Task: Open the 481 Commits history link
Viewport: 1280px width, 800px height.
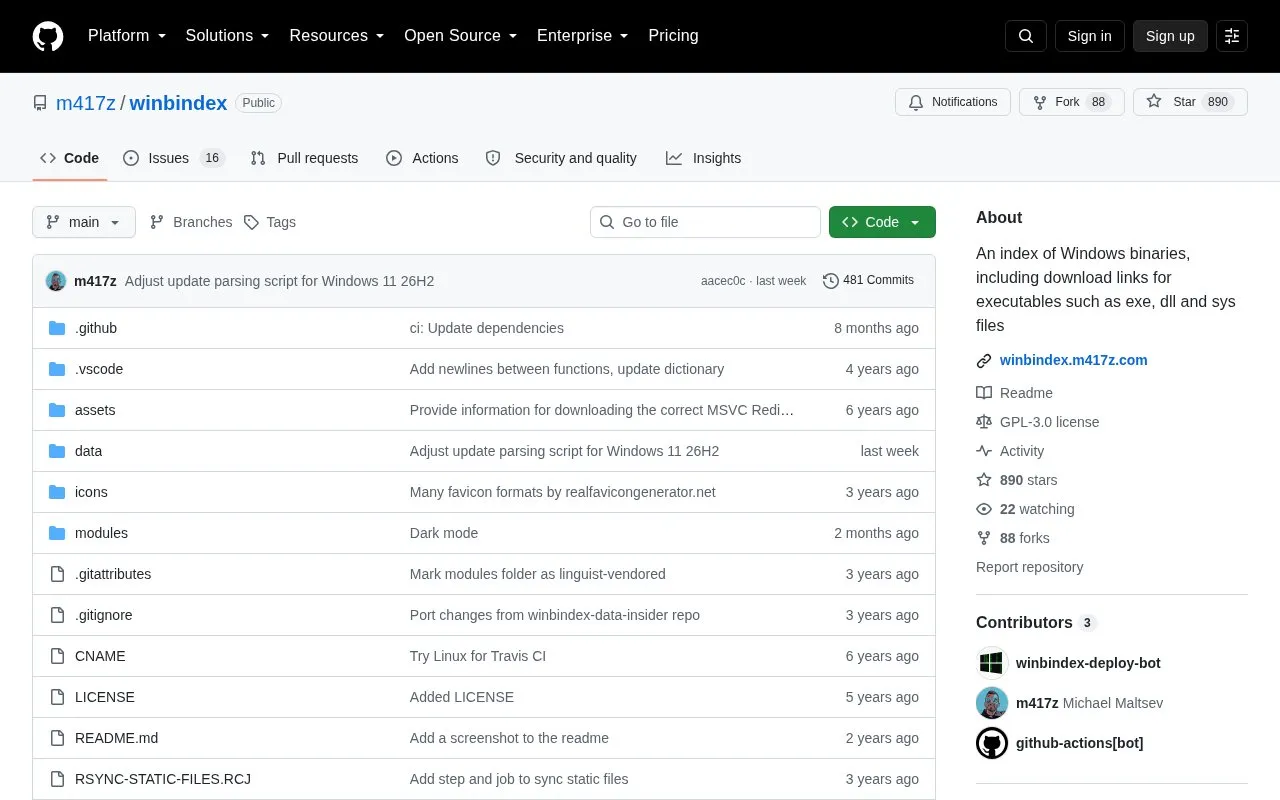Action: coord(868,281)
